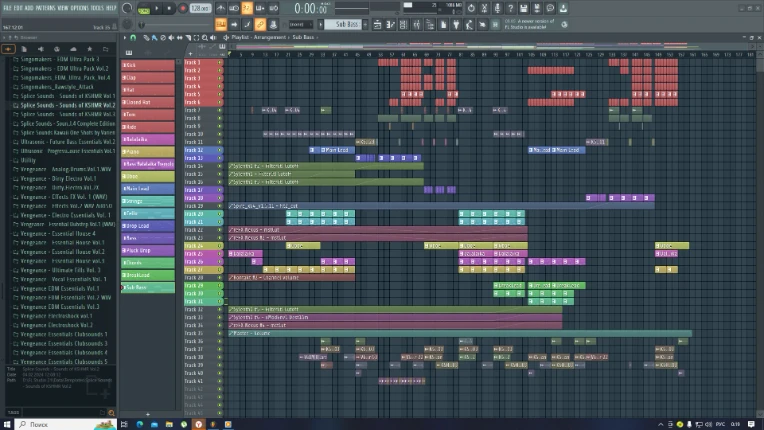764x430 pixels.
Task: Select the Kick pattern in picker
Action: [x=148, y=65]
